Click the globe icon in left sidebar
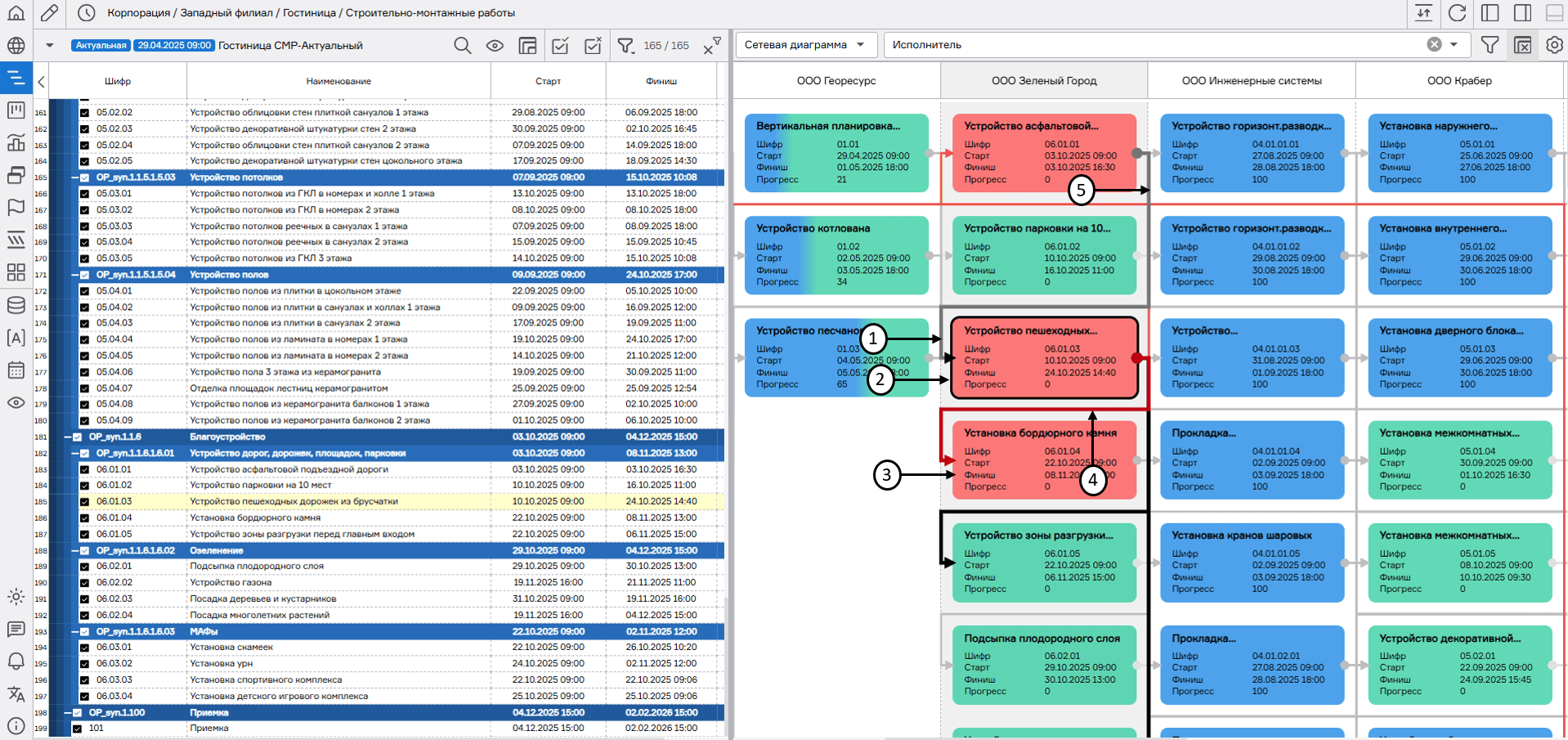This screenshot has height=740, width=1568. pos(16,46)
